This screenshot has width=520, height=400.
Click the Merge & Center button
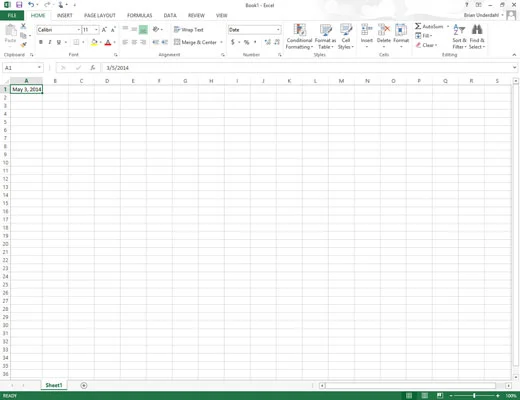pos(195,42)
